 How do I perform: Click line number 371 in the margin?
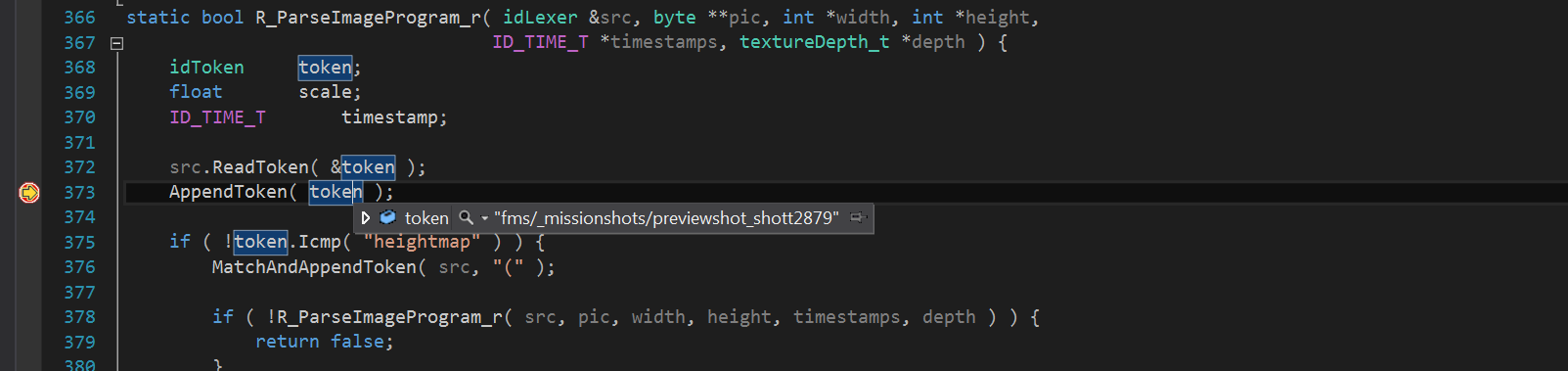pos(79,143)
